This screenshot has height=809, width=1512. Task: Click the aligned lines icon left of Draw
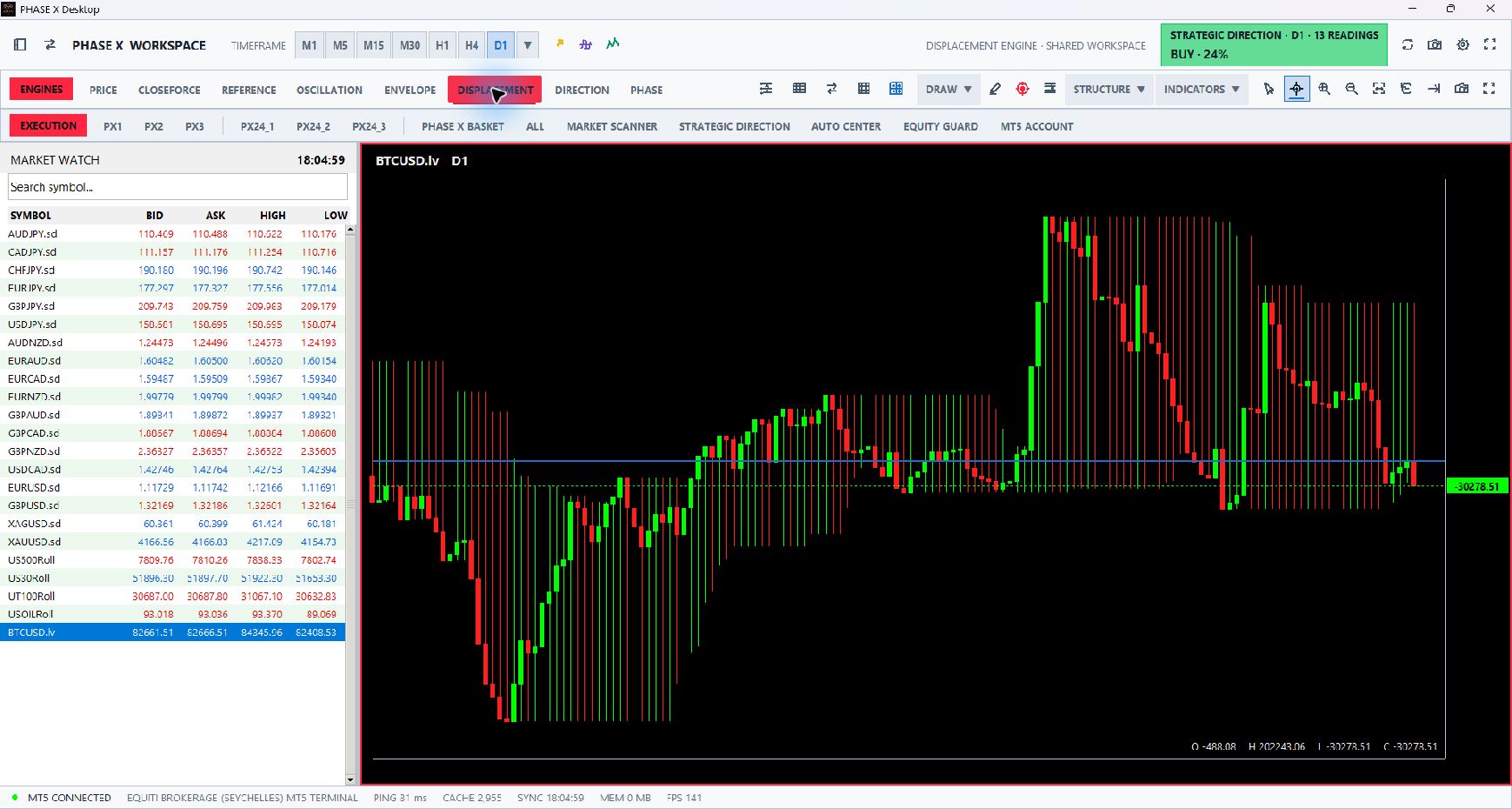tap(766, 89)
